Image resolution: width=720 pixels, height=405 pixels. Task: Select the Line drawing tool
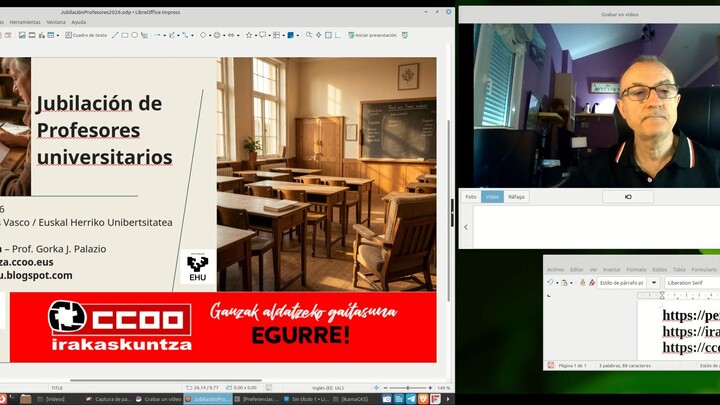115,35
